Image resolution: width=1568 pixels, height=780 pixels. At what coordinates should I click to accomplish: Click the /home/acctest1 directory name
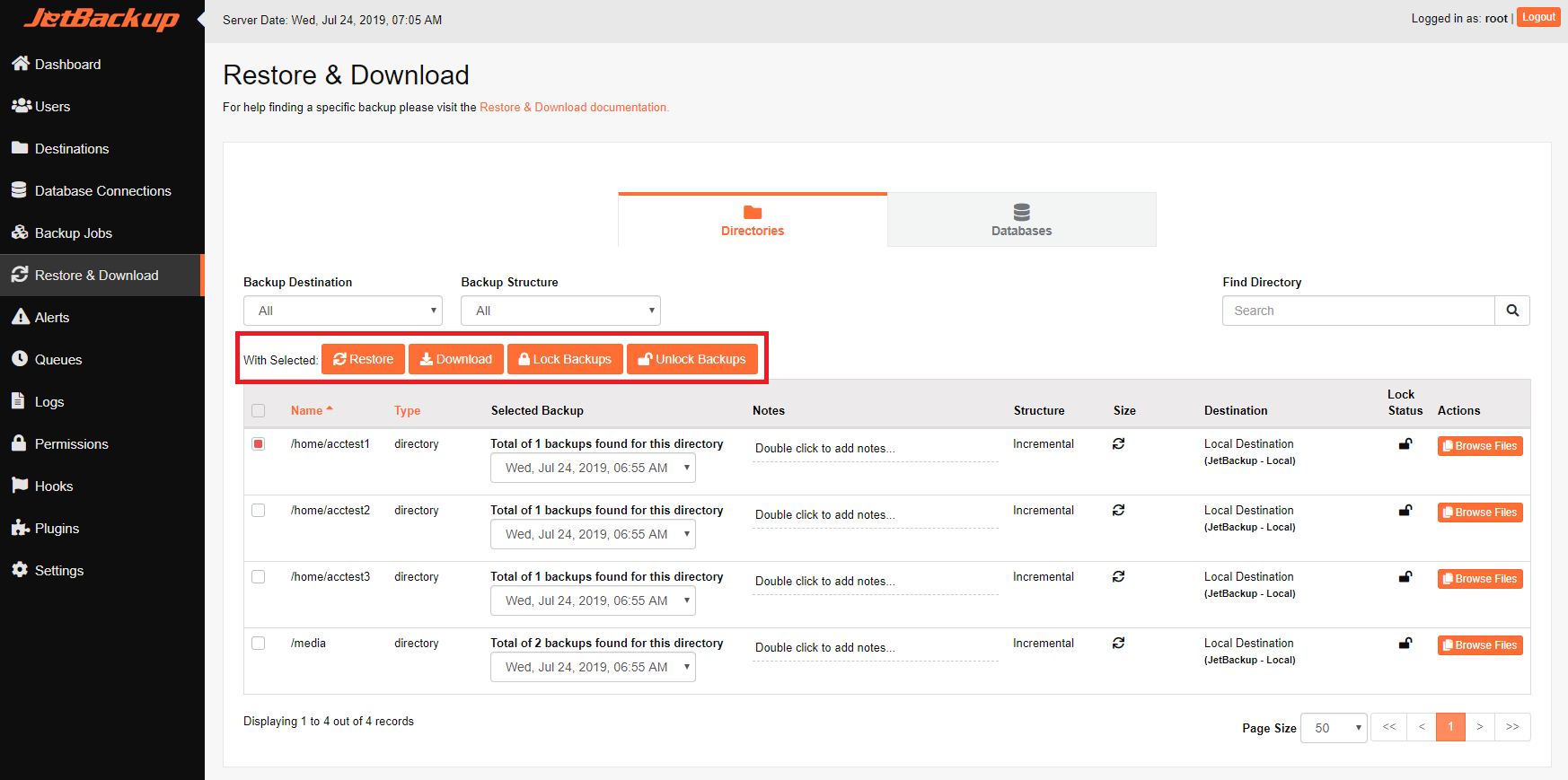[x=330, y=443]
